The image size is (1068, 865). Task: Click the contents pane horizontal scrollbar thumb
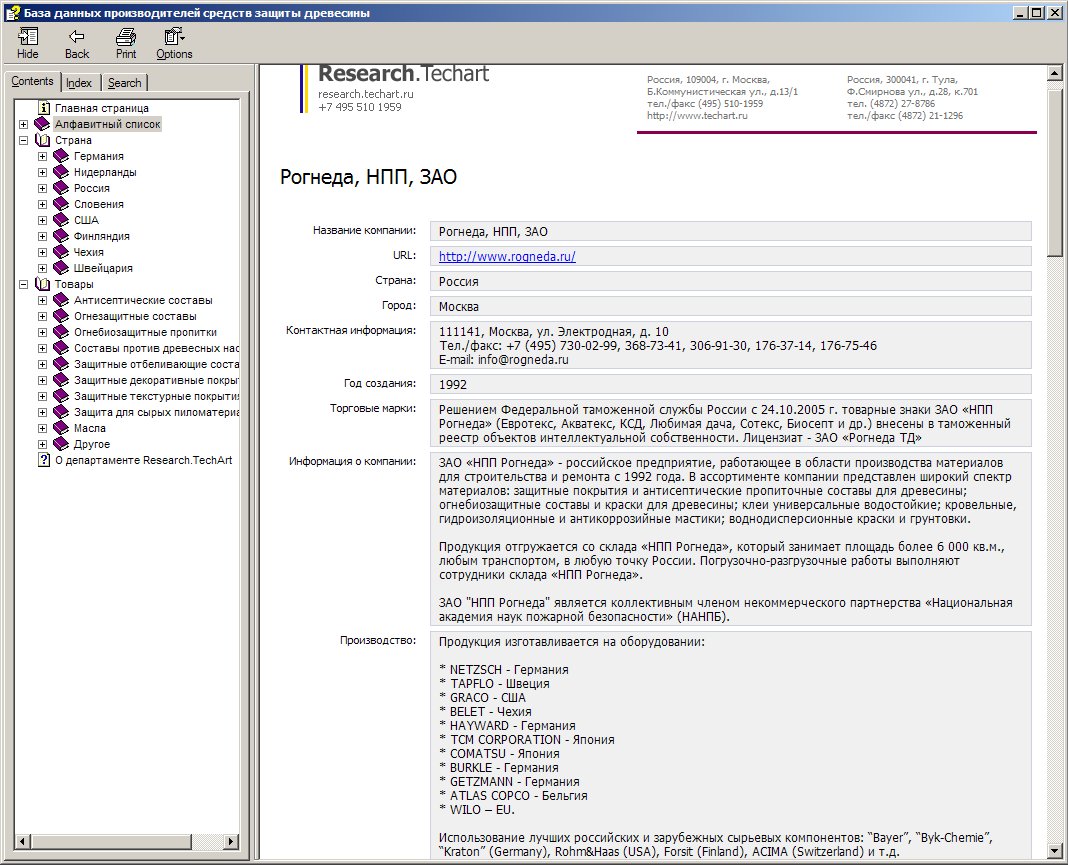112,841
